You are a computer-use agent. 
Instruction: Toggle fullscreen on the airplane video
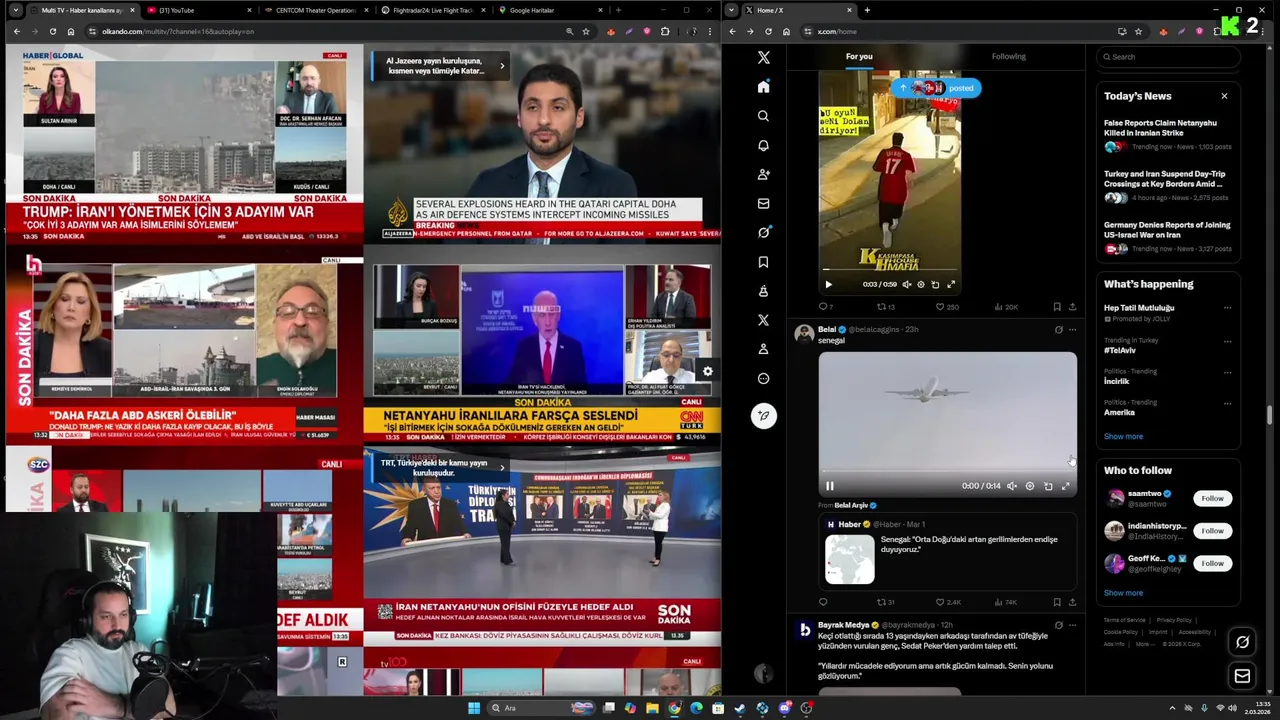click(1065, 486)
